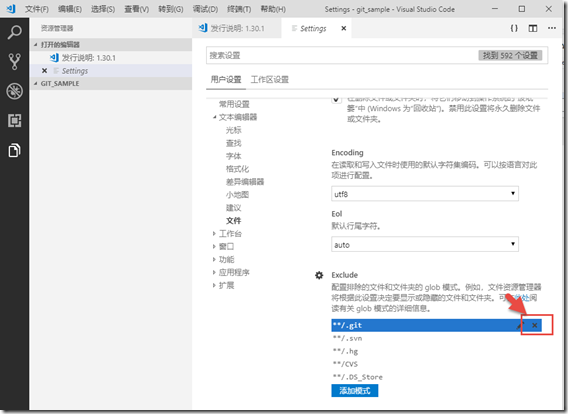Open the 调试(D) menu
Viewport: 568px width, 414px height.
205,9
